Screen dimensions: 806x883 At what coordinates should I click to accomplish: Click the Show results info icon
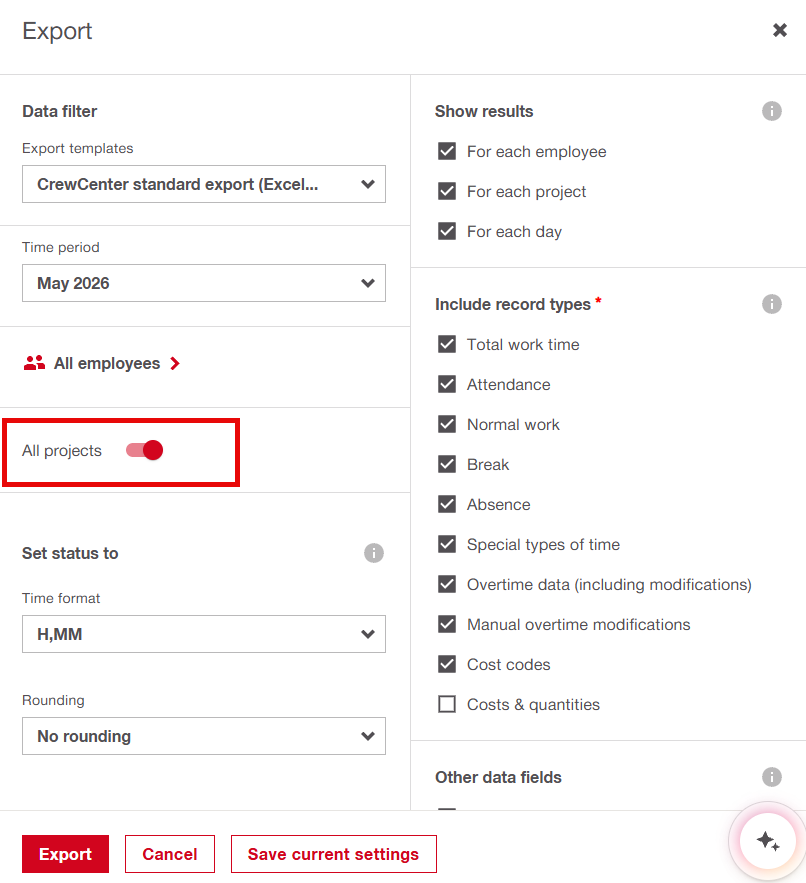click(771, 111)
